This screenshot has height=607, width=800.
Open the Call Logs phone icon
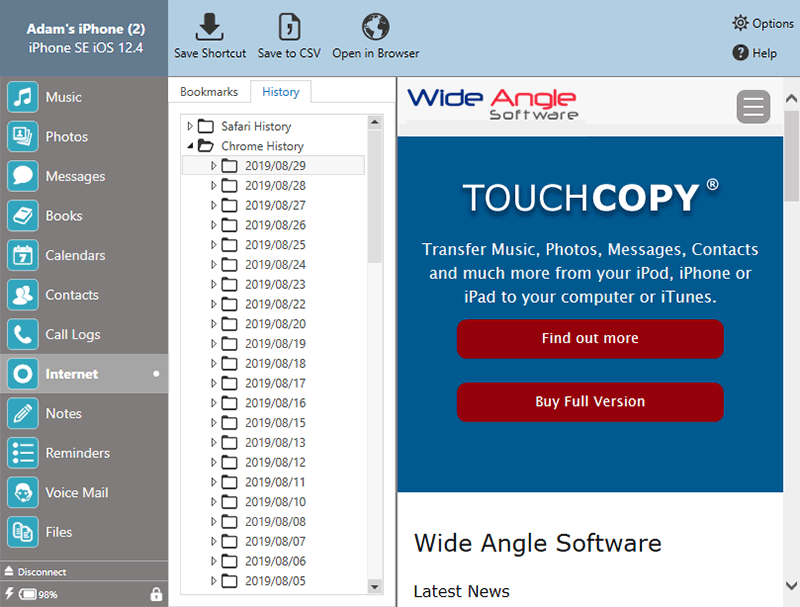pyautogui.click(x=22, y=334)
